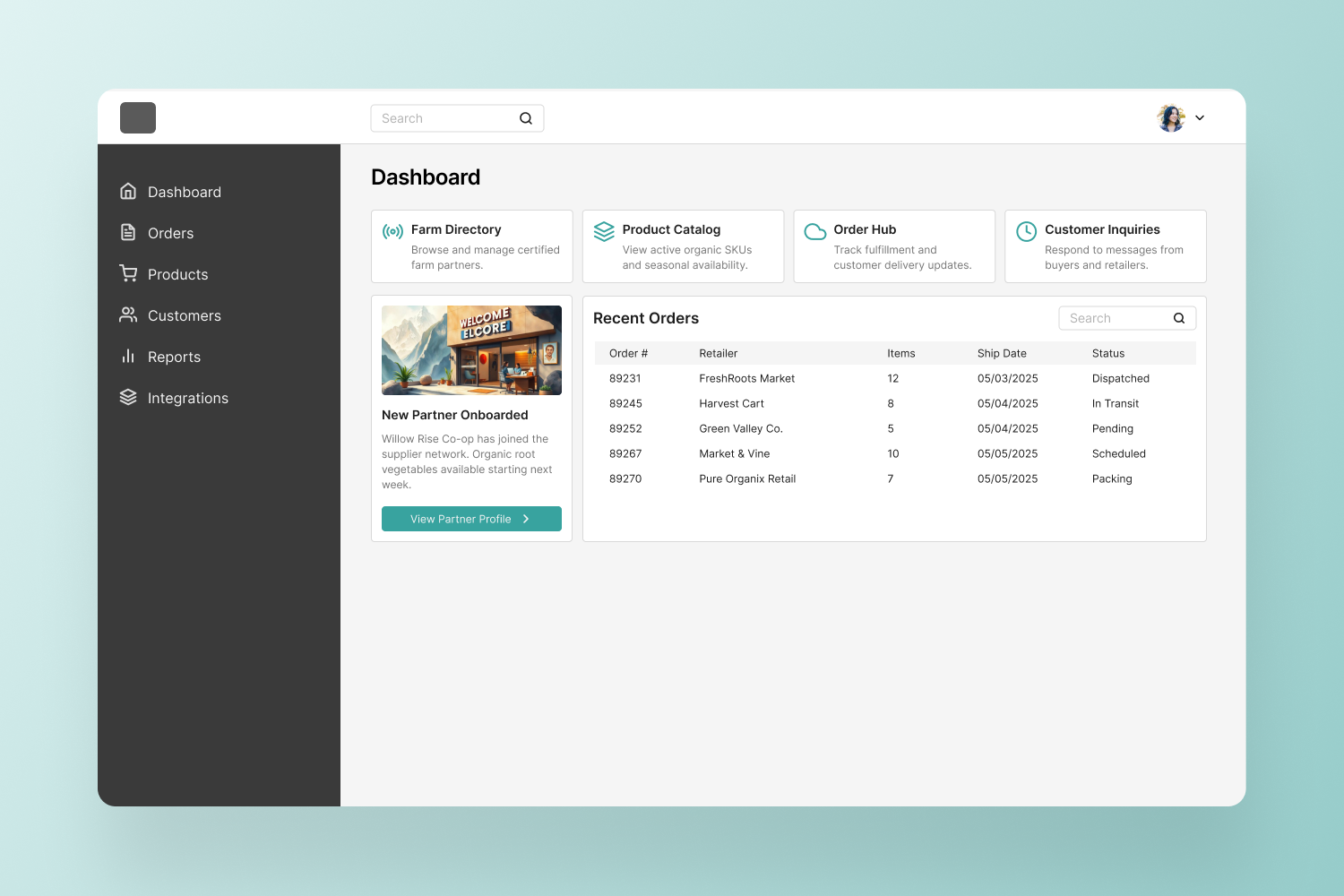Screen dimensions: 1344x896
Task: Click the Welcome Elcore partner image
Action: [471, 350]
